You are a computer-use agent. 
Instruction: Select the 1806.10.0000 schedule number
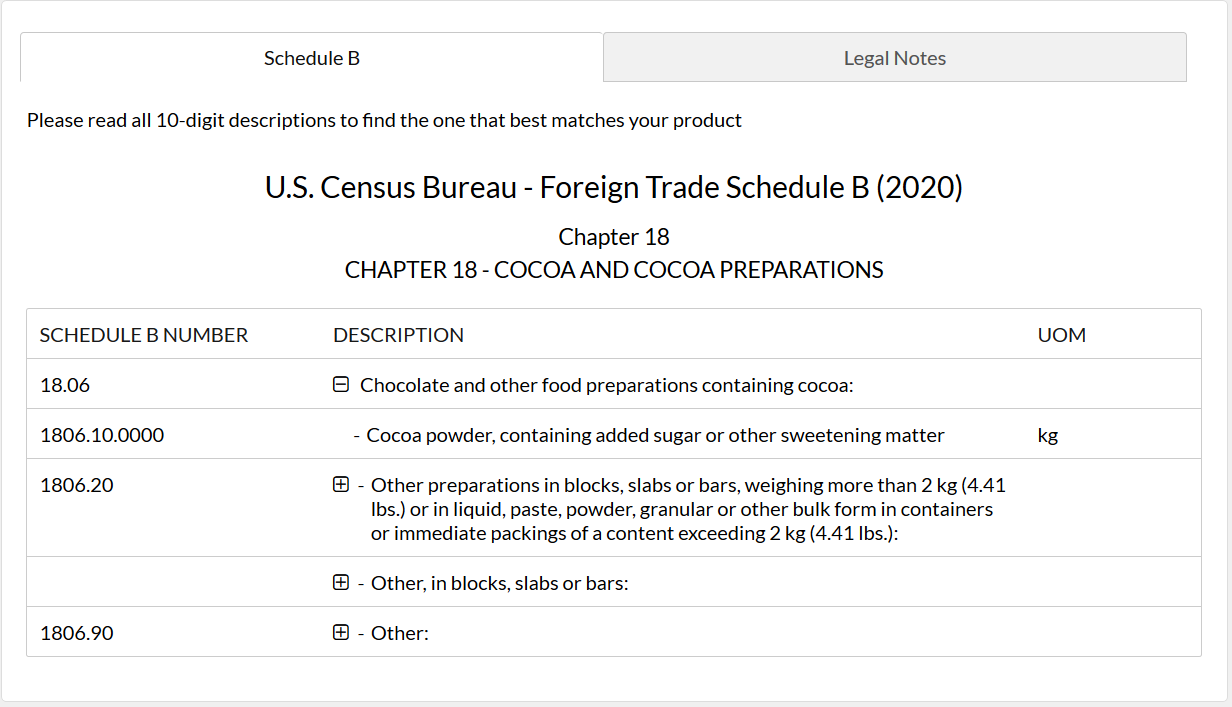pyautogui.click(x=102, y=435)
